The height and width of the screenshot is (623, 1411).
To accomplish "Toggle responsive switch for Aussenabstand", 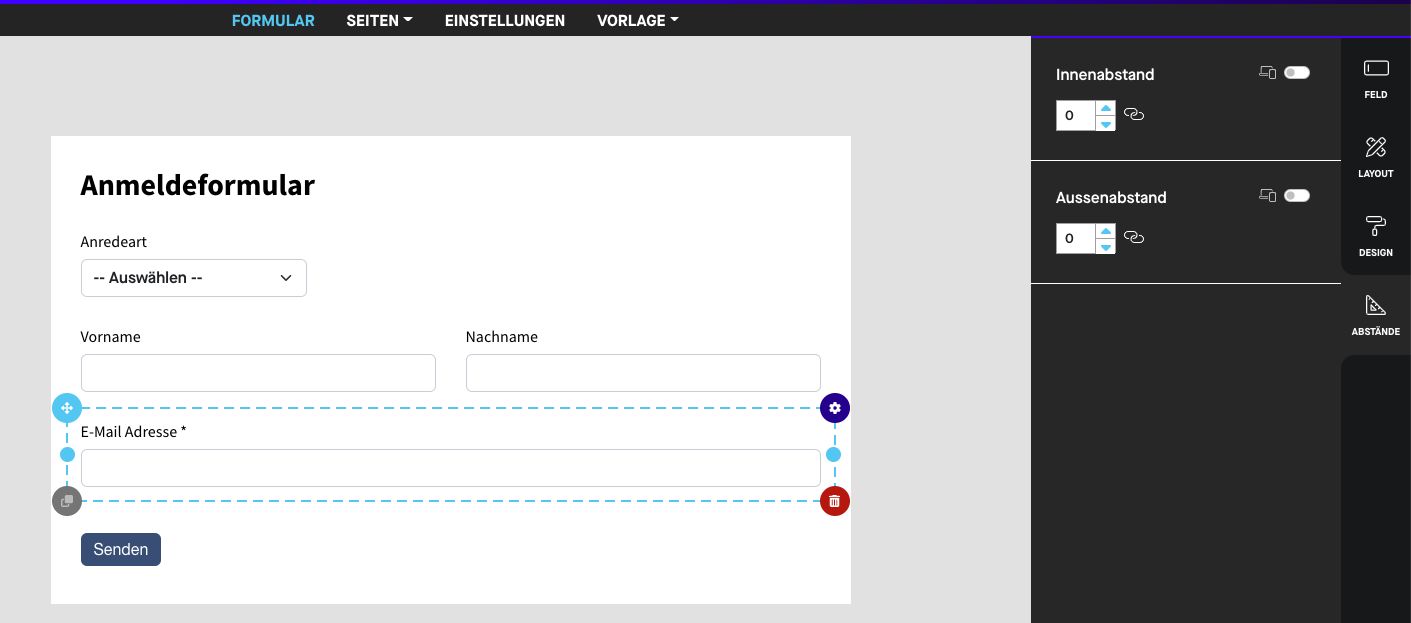I will 1297,196.
